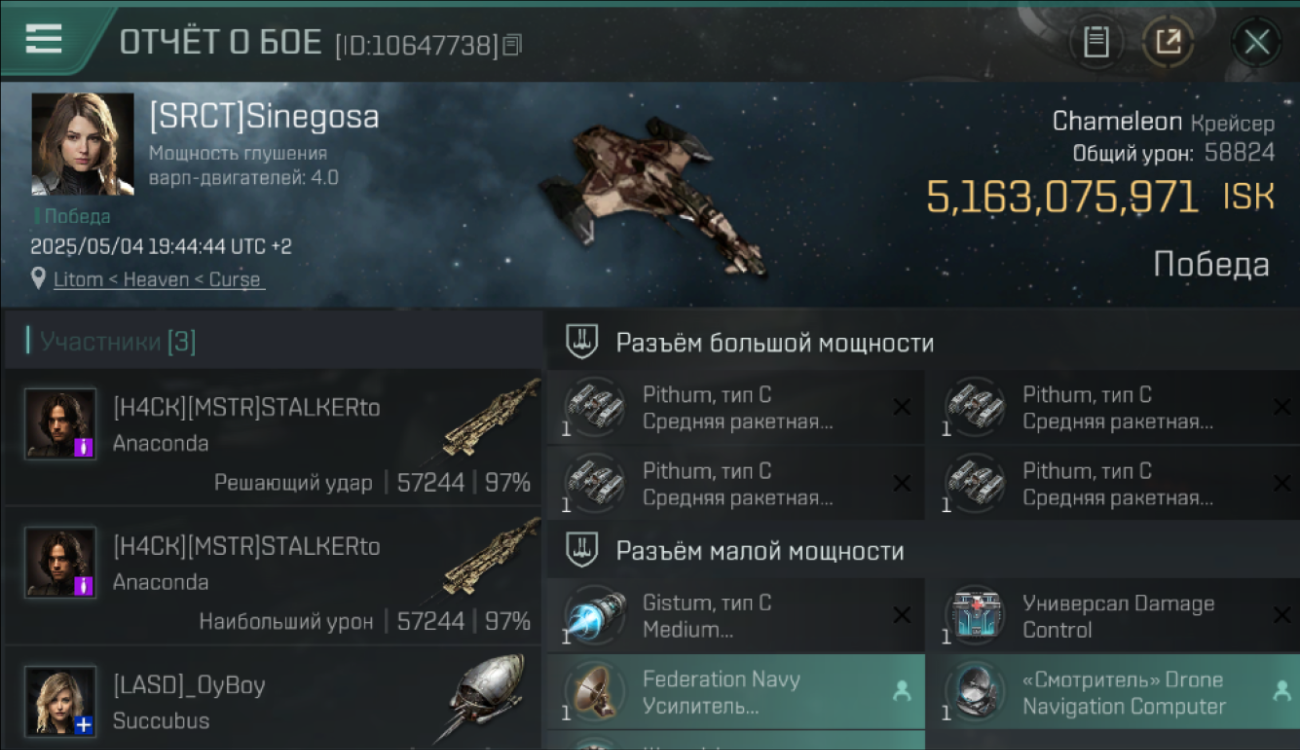Viewport: 1300px width, 750px height.
Task: Open Sinegosa's pilot portrait
Action: pyautogui.click(x=83, y=144)
